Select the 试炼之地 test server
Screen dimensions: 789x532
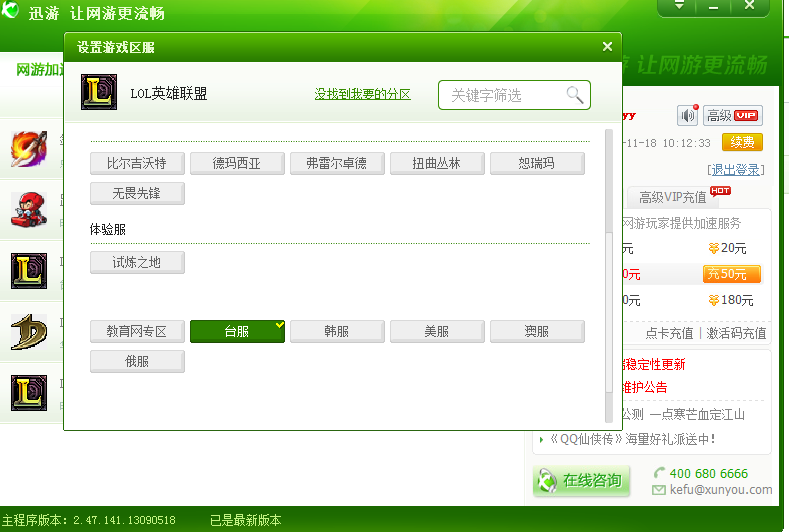coord(137,262)
